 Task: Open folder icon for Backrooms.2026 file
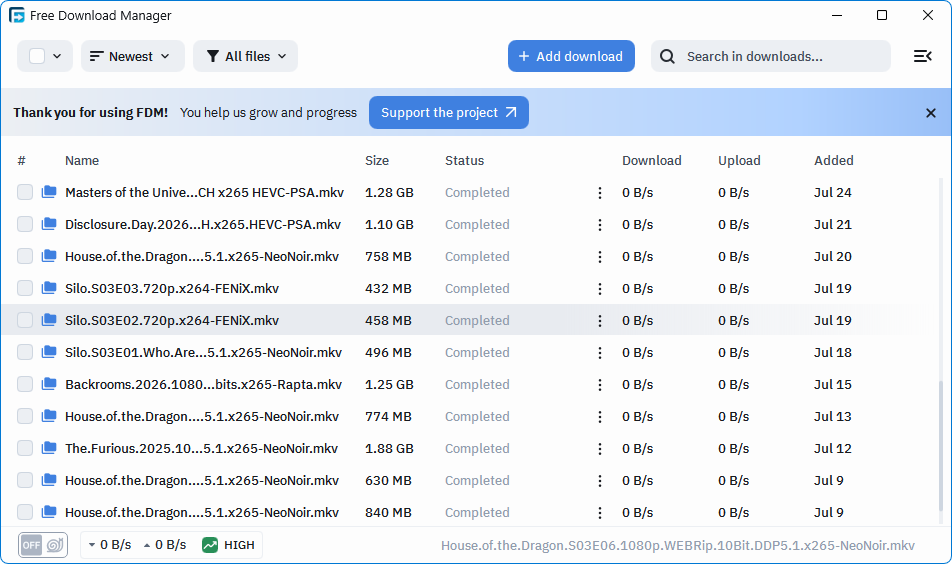(x=49, y=384)
